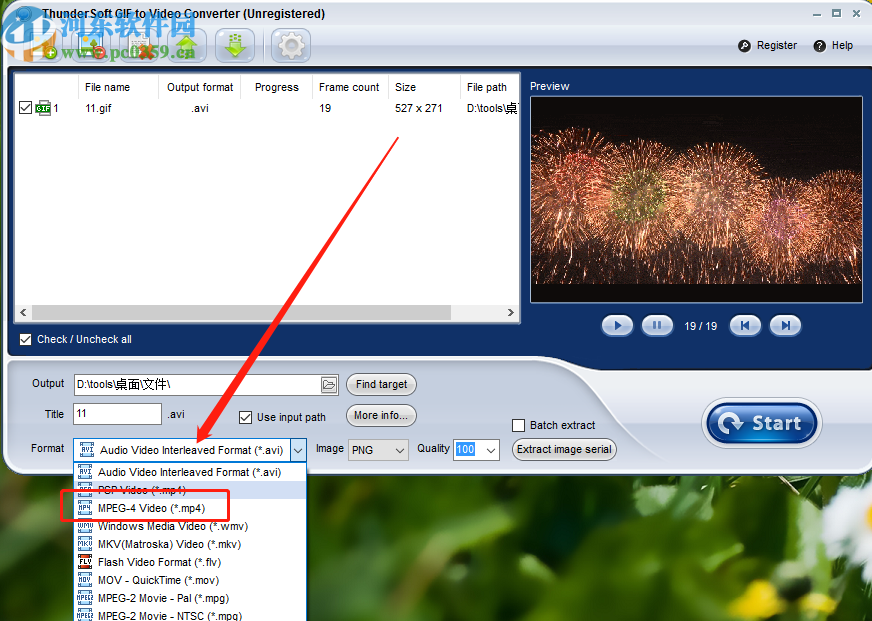This screenshot has width=872, height=621.
Task: Select the 11.gif file name cell
Action: [98, 108]
